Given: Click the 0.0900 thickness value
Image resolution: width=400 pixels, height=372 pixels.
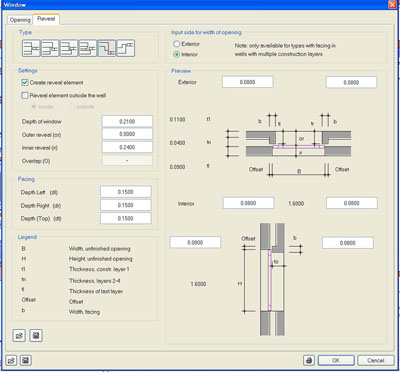Looking at the screenshot, I should pyautogui.click(x=178, y=167).
